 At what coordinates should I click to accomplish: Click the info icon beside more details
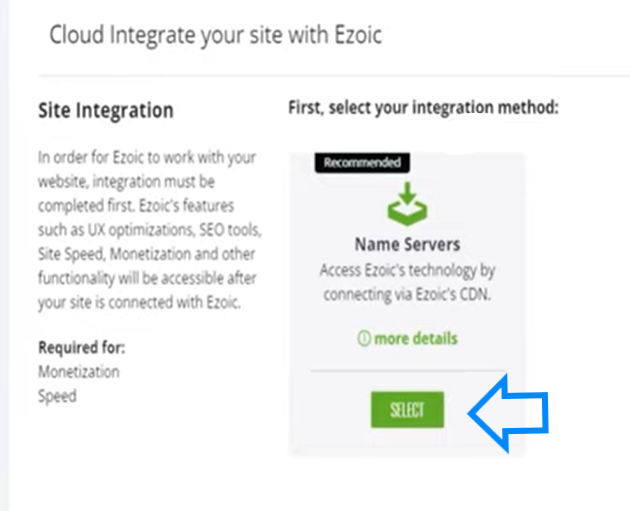pyautogui.click(x=364, y=339)
